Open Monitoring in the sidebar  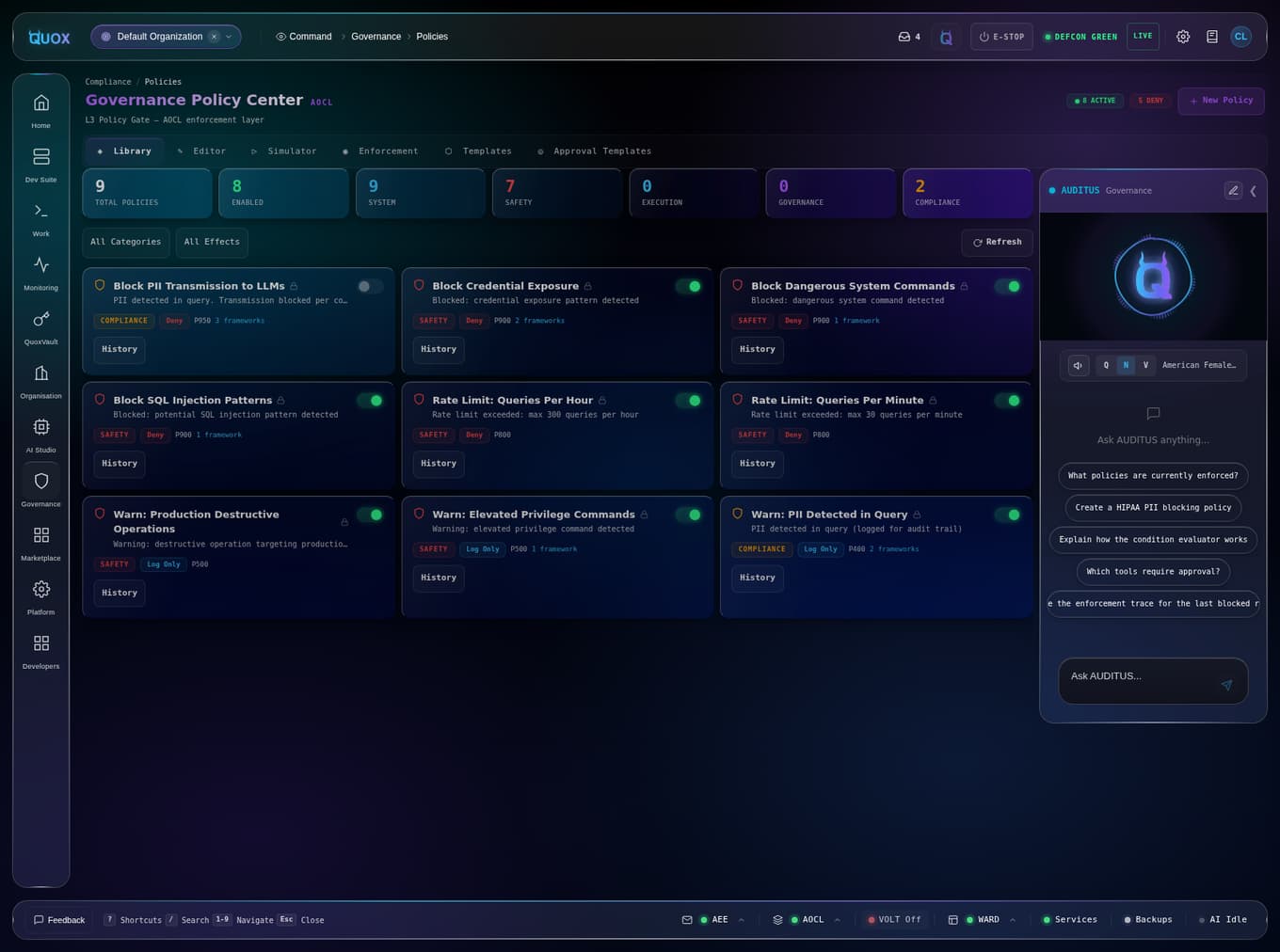tap(41, 272)
